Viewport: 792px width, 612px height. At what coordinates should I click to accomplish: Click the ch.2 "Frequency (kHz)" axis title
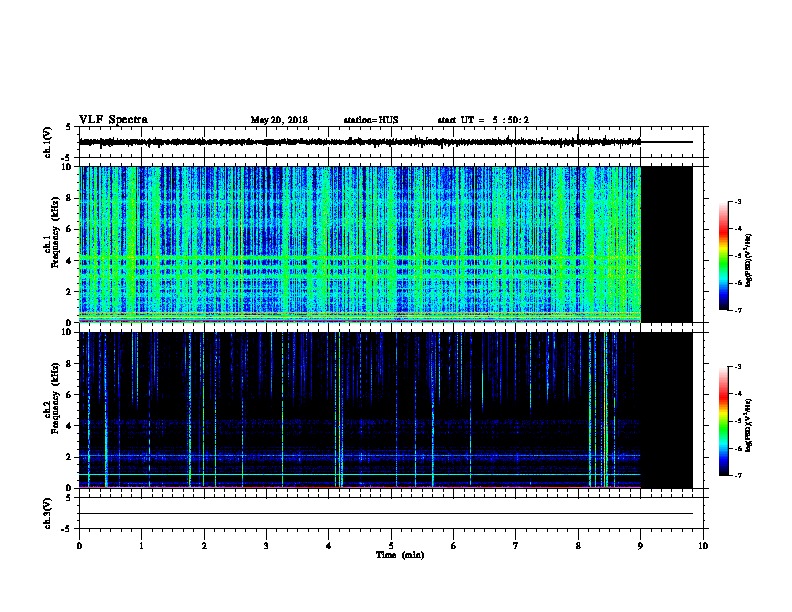55,398
